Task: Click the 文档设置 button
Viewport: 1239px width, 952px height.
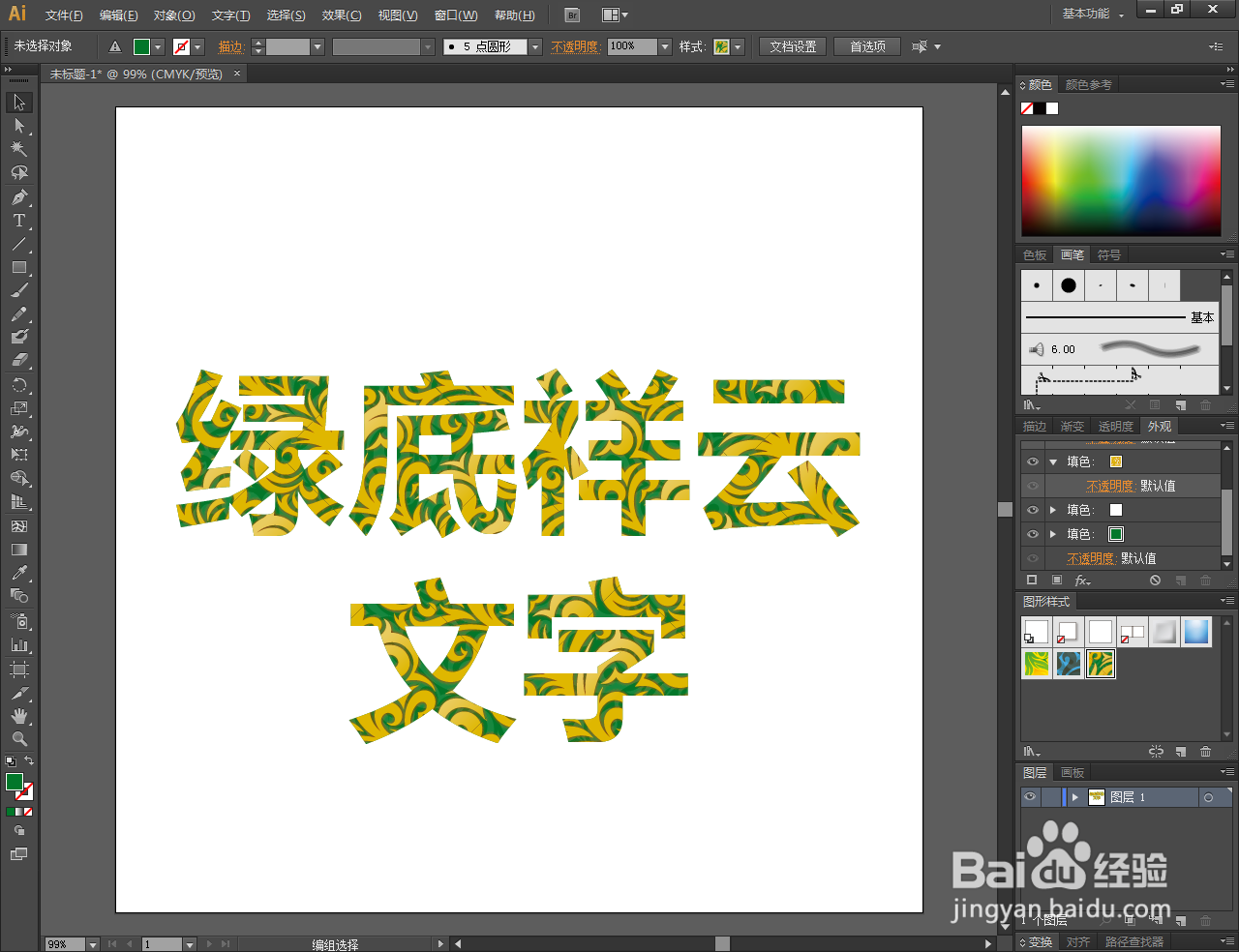Action: [x=792, y=45]
